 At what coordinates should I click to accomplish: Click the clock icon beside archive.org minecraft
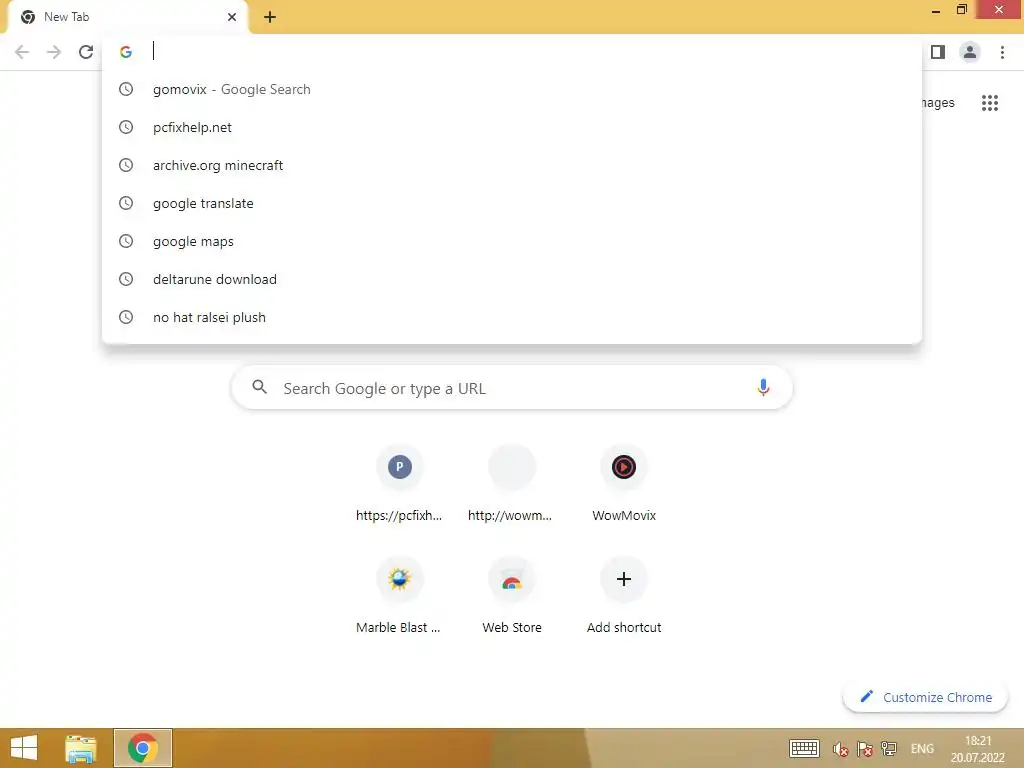tap(126, 165)
